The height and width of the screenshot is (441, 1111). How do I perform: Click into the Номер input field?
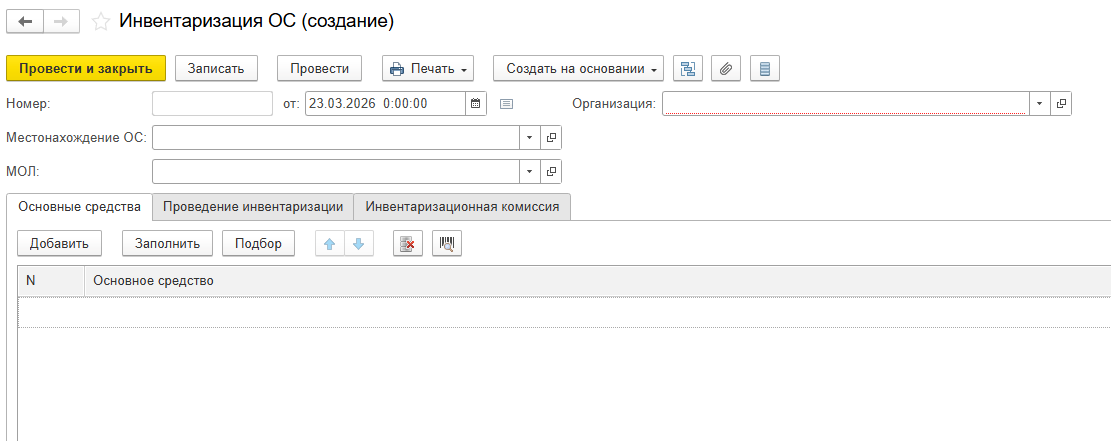point(212,103)
